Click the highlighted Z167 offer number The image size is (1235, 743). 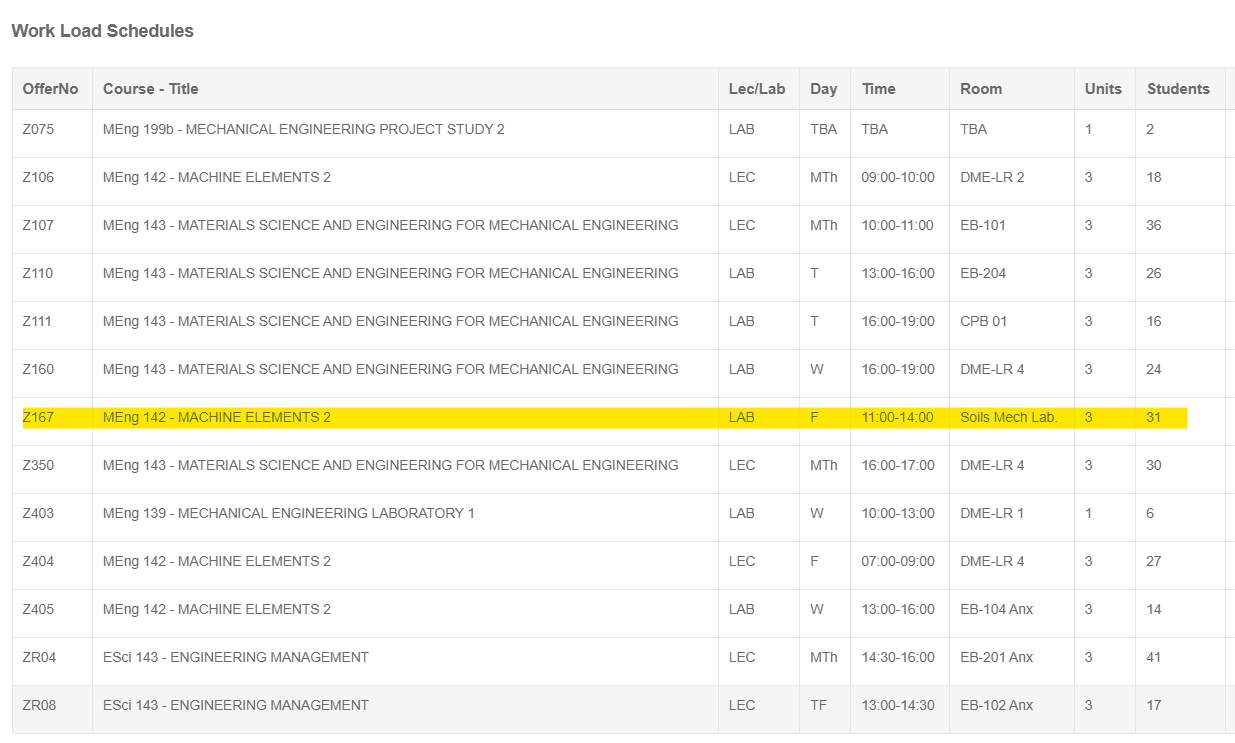pyautogui.click(x=38, y=417)
